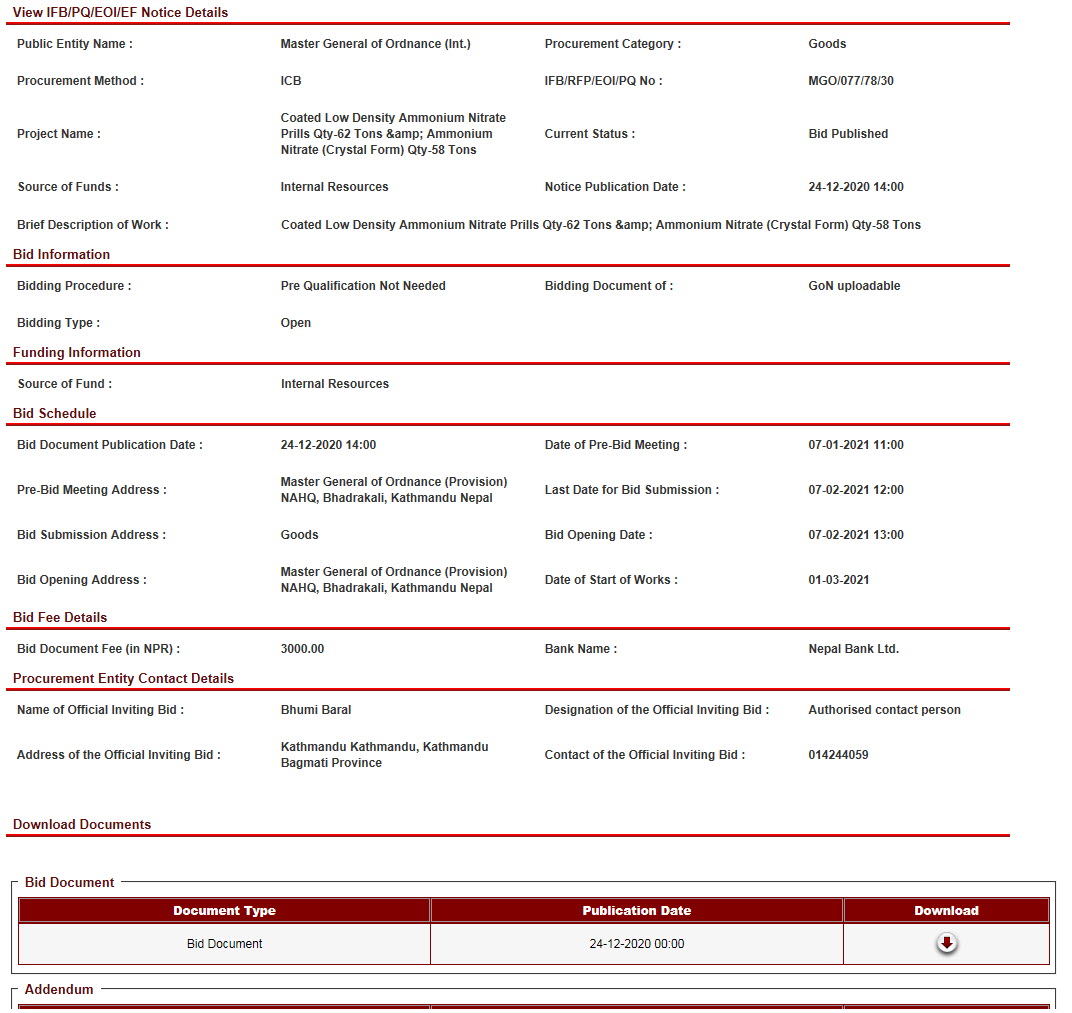Click the Bid Schedule section heading
1072x1013 pixels.
click(54, 413)
